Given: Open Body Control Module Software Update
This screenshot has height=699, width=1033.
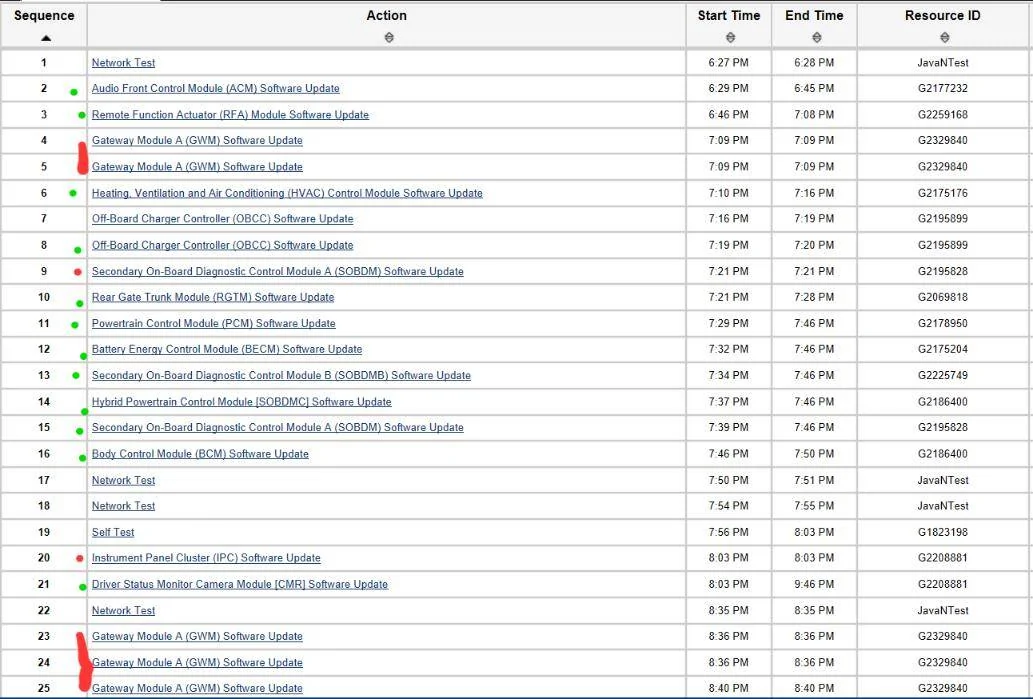Looking at the screenshot, I should 200,454.
